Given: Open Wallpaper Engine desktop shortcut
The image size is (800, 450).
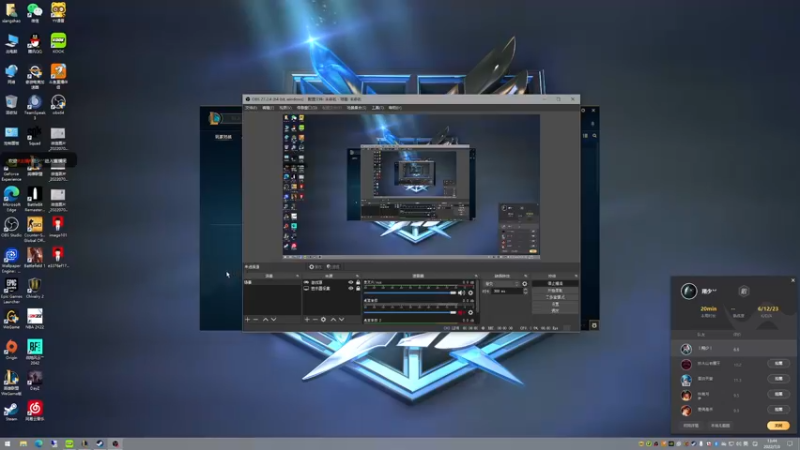Looking at the screenshot, I should click(x=11, y=259).
